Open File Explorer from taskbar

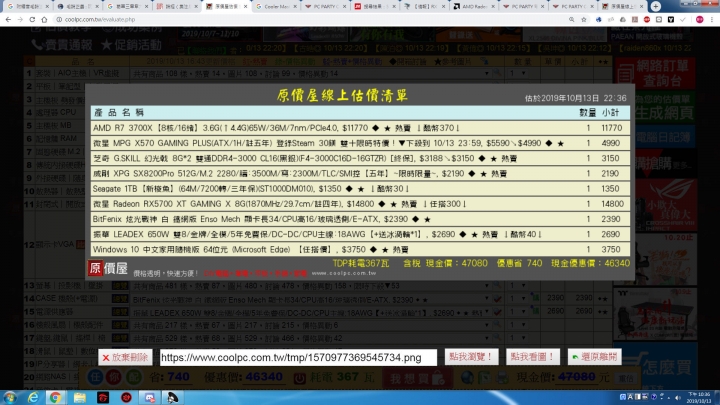pos(79,397)
